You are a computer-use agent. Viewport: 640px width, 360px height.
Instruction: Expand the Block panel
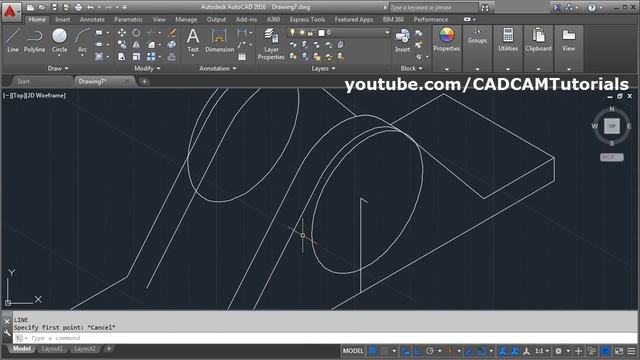click(x=411, y=68)
